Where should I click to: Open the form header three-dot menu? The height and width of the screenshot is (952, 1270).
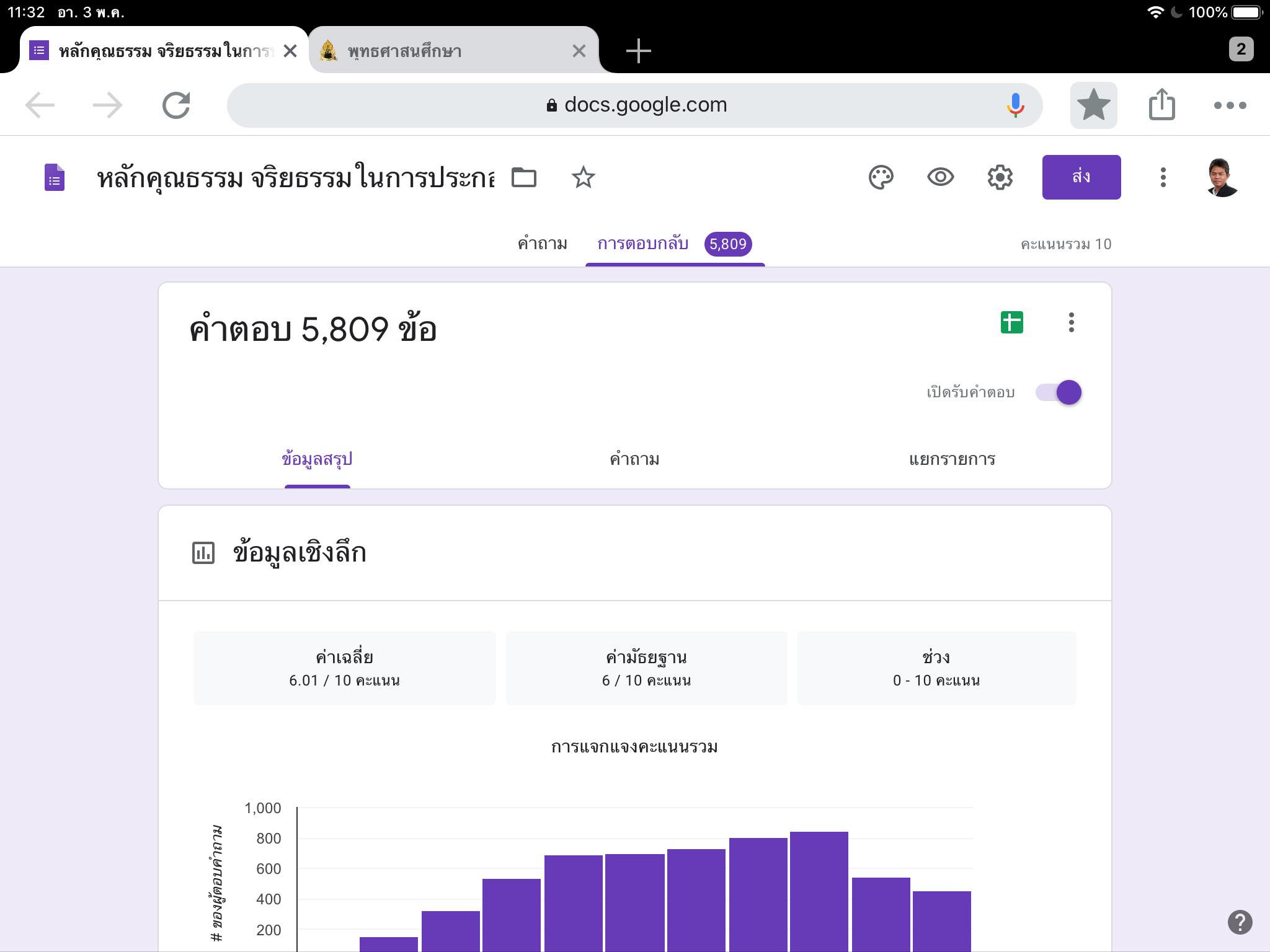[1163, 178]
